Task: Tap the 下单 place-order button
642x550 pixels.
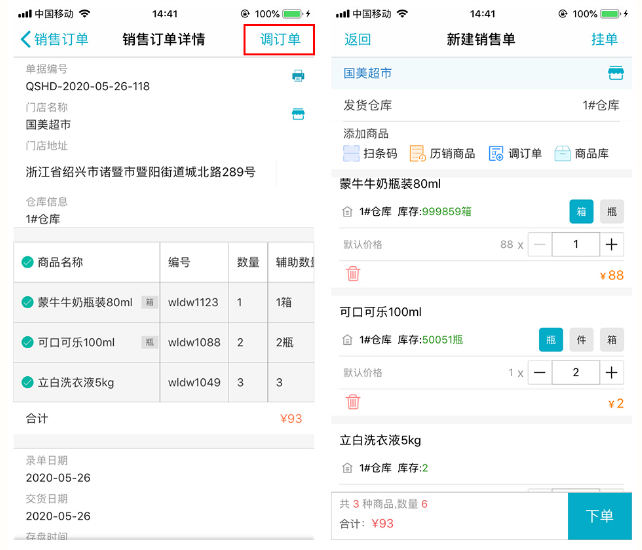Action: tap(600, 516)
